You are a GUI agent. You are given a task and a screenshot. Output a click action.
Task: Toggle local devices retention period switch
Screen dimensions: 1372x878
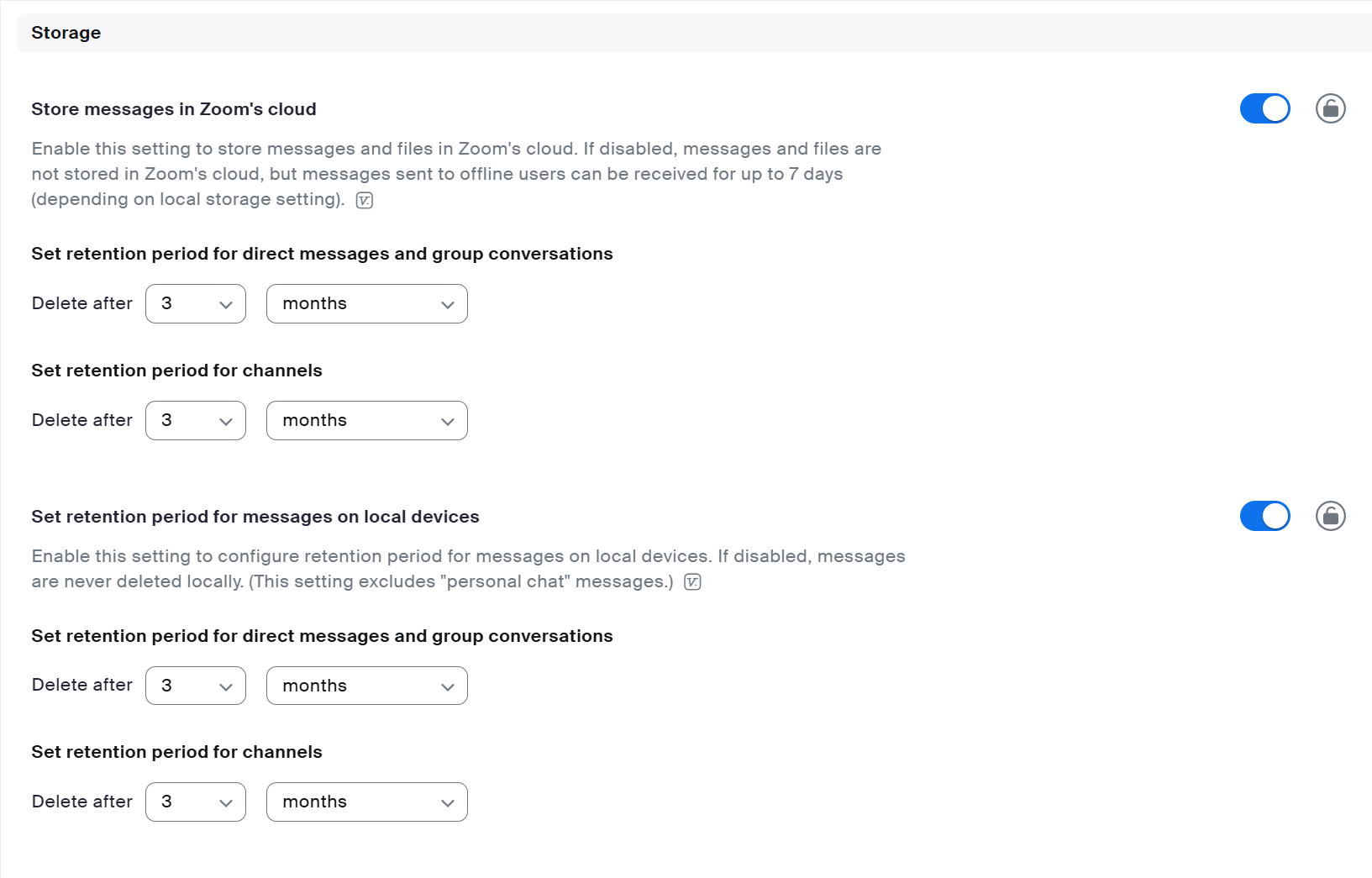(x=1264, y=516)
